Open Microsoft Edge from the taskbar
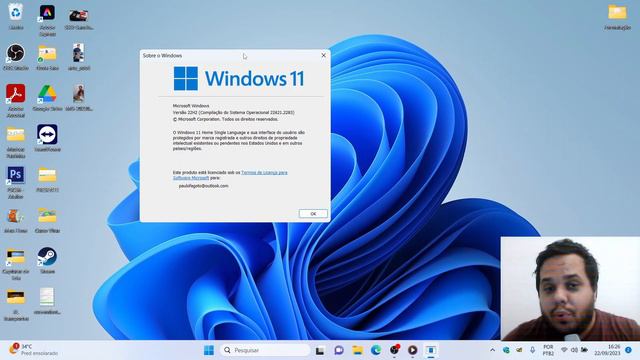Image resolution: width=640 pixels, height=360 pixels. coord(376,350)
